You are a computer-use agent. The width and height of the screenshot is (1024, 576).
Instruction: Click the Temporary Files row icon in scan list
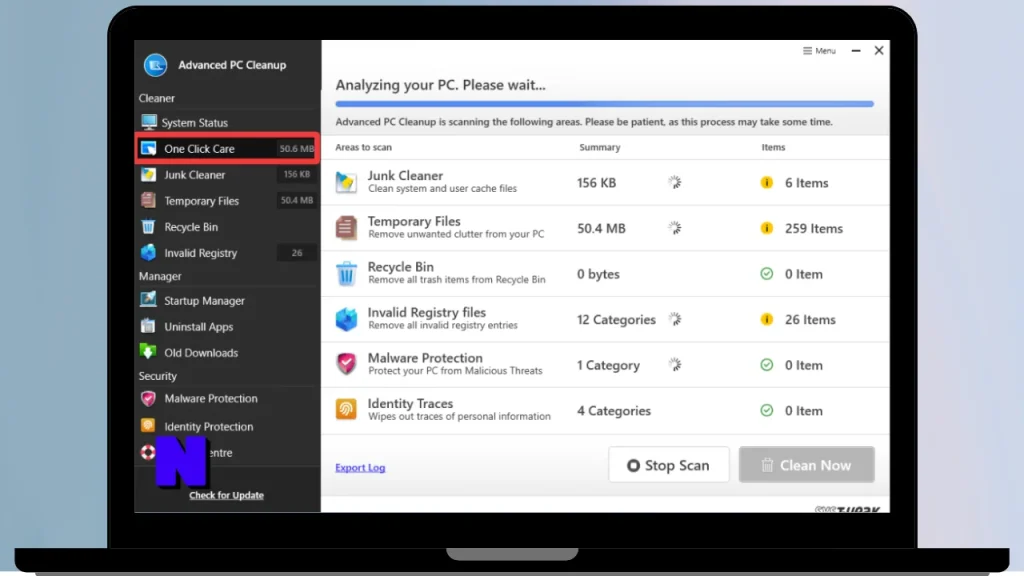[x=346, y=228]
